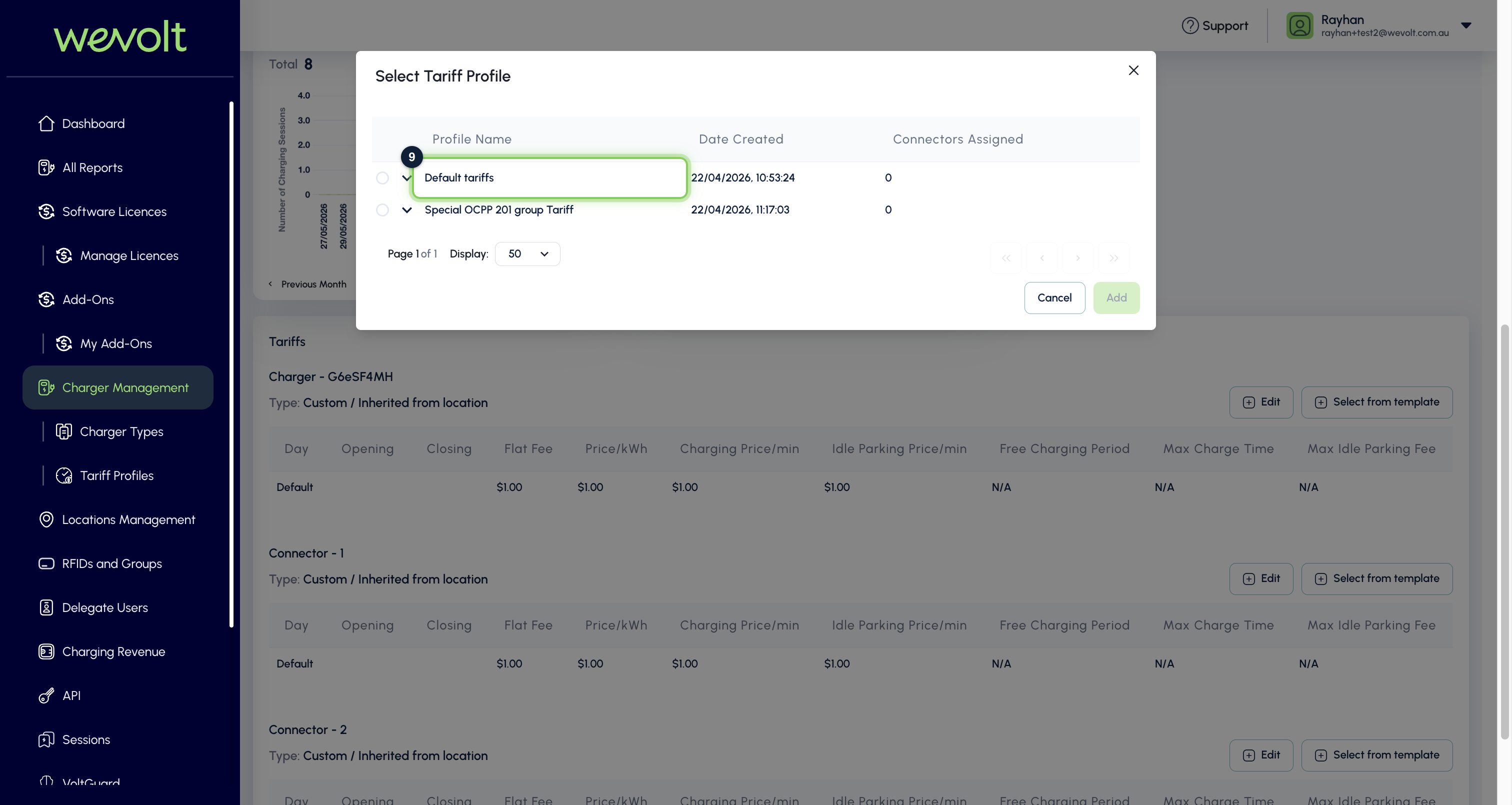Click the Charging Revenue icon

click(x=46, y=652)
